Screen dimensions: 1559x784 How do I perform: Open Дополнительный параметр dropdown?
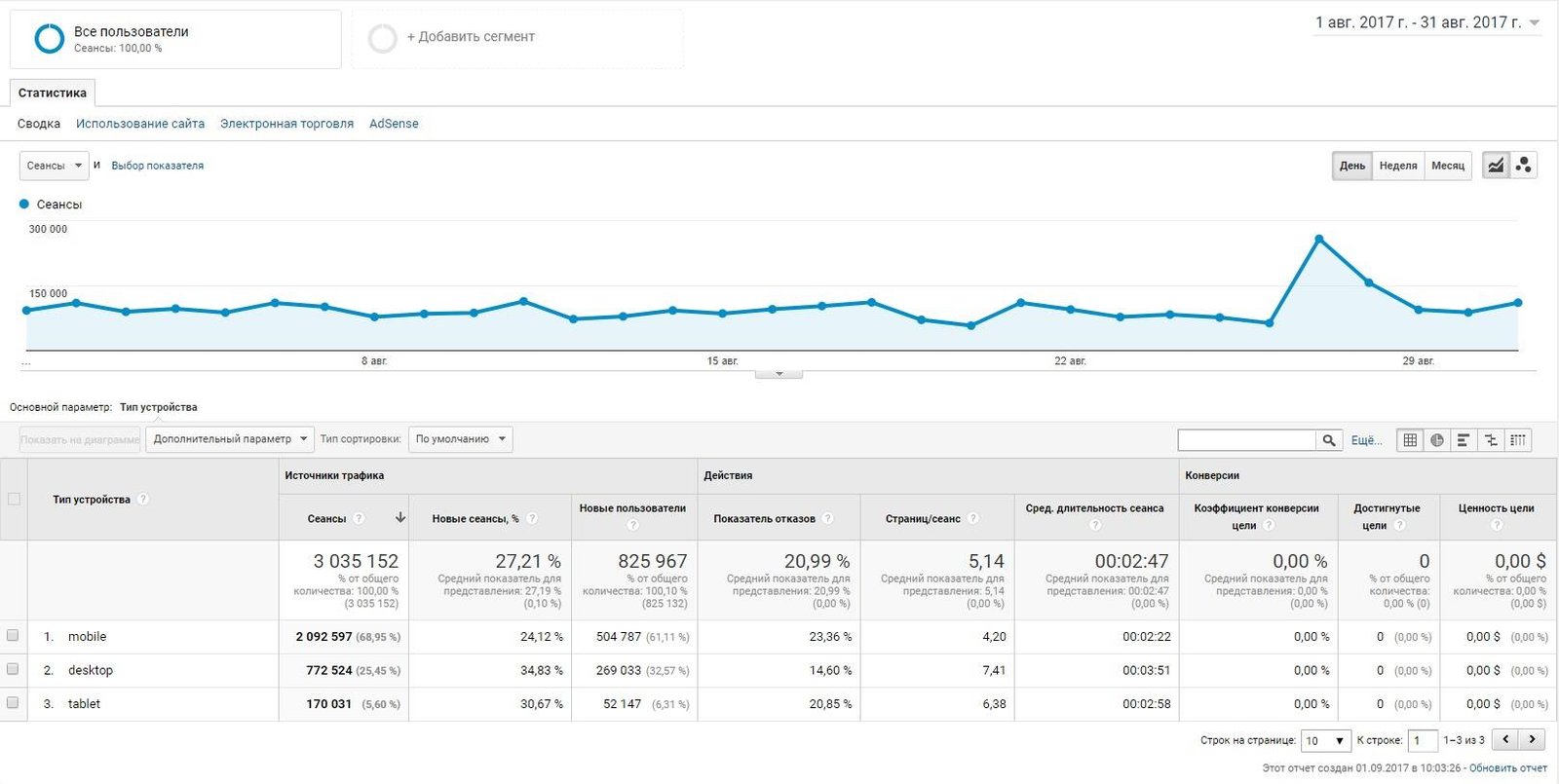pos(230,439)
